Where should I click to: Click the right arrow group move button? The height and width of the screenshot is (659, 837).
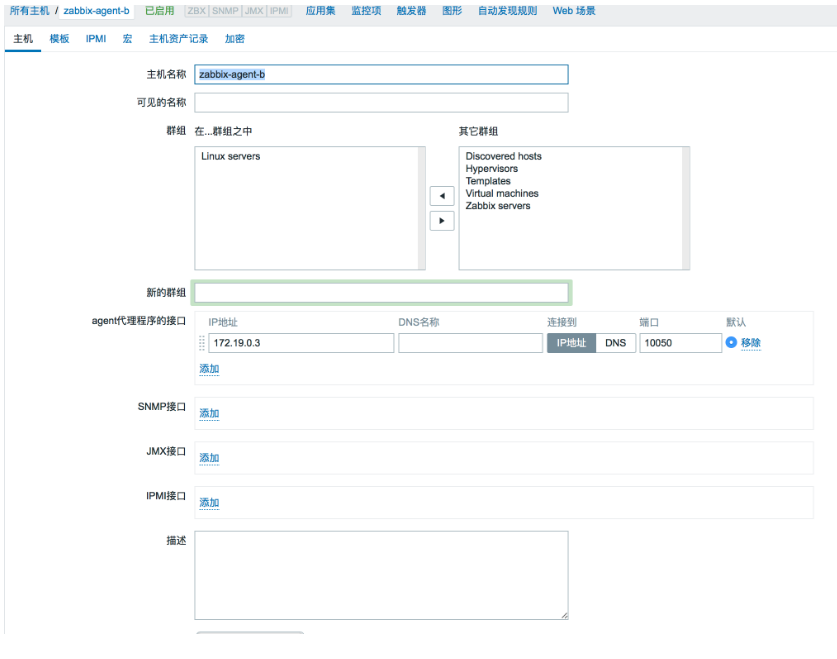click(x=442, y=220)
